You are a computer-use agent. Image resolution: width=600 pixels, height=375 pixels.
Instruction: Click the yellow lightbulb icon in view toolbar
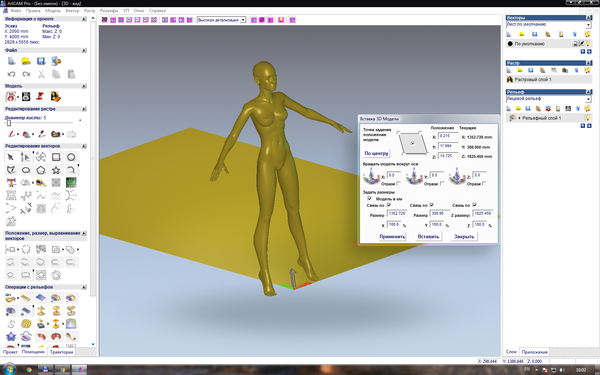click(x=281, y=20)
